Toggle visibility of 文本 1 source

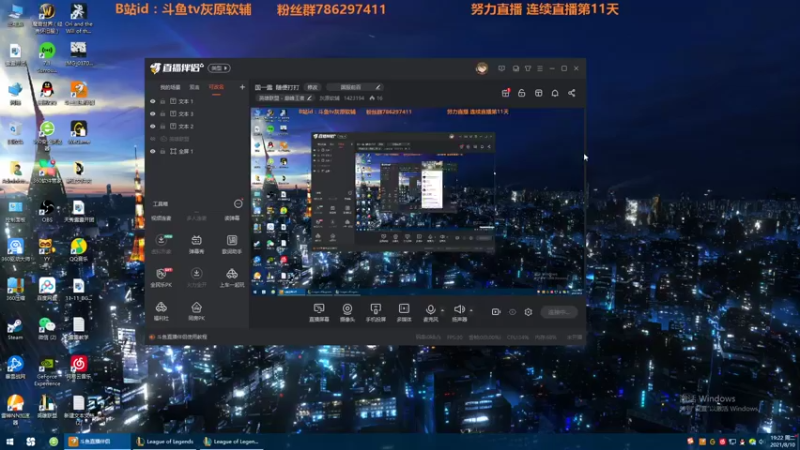(153, 101)
